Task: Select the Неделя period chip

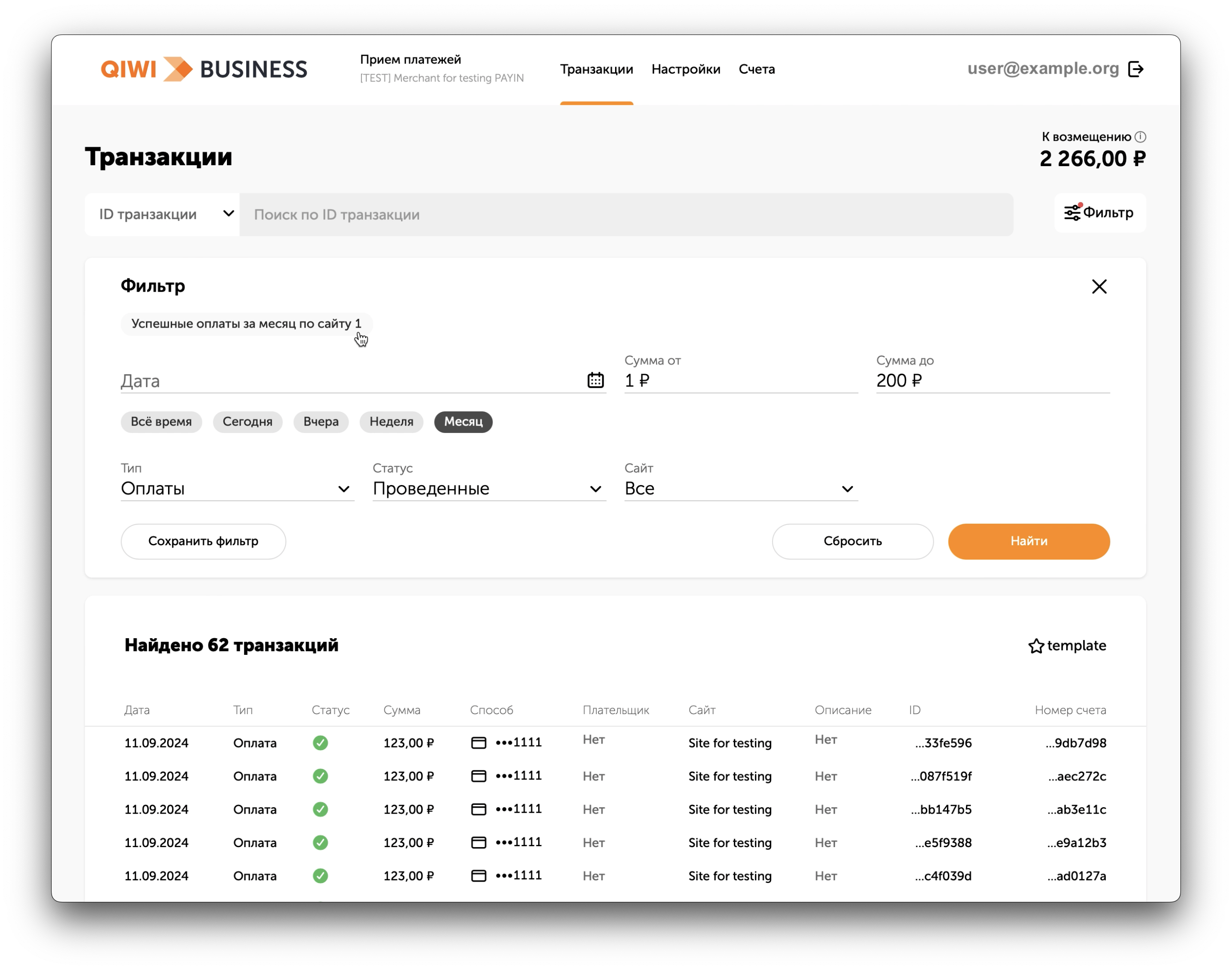Action: pyautogui.click(x=391, y=422)
